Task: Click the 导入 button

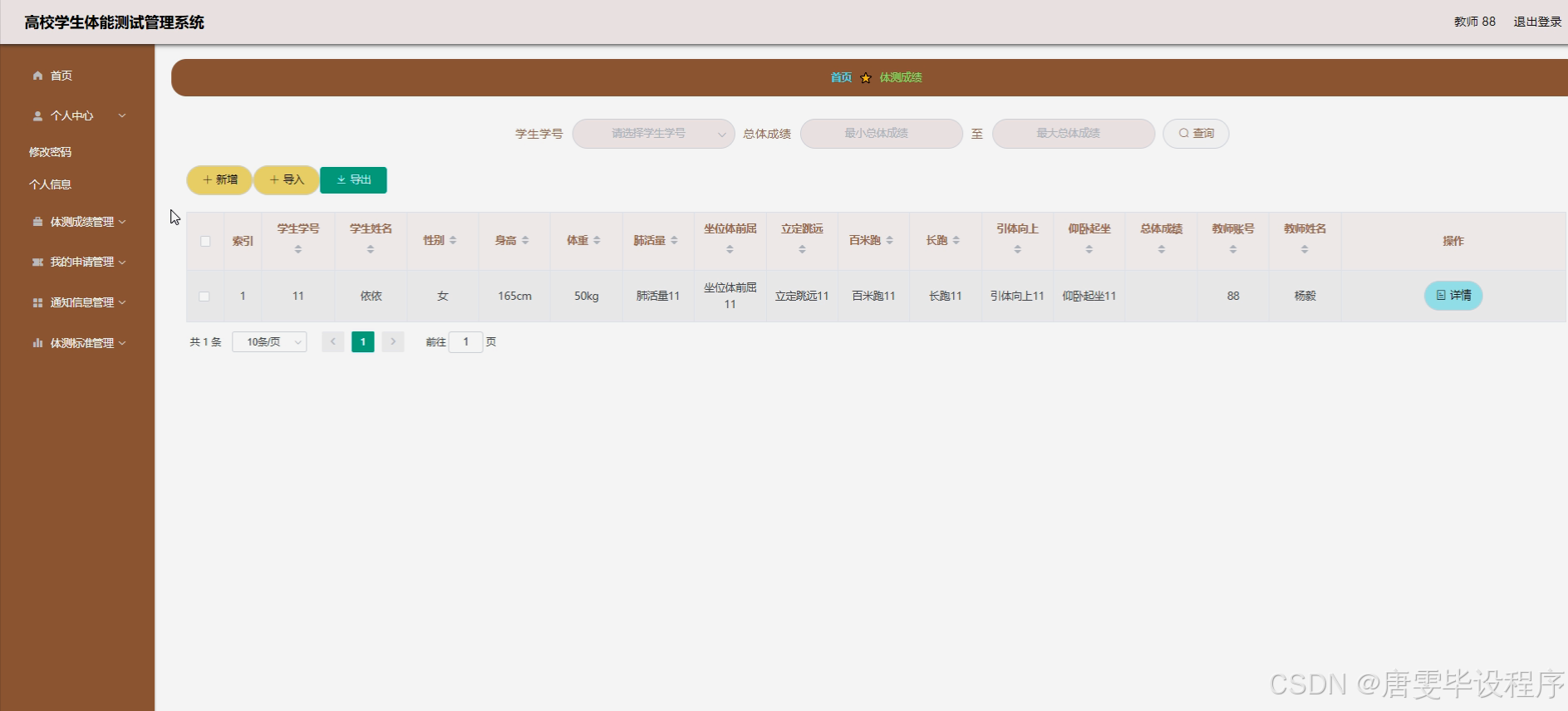Action: point(286,179)
